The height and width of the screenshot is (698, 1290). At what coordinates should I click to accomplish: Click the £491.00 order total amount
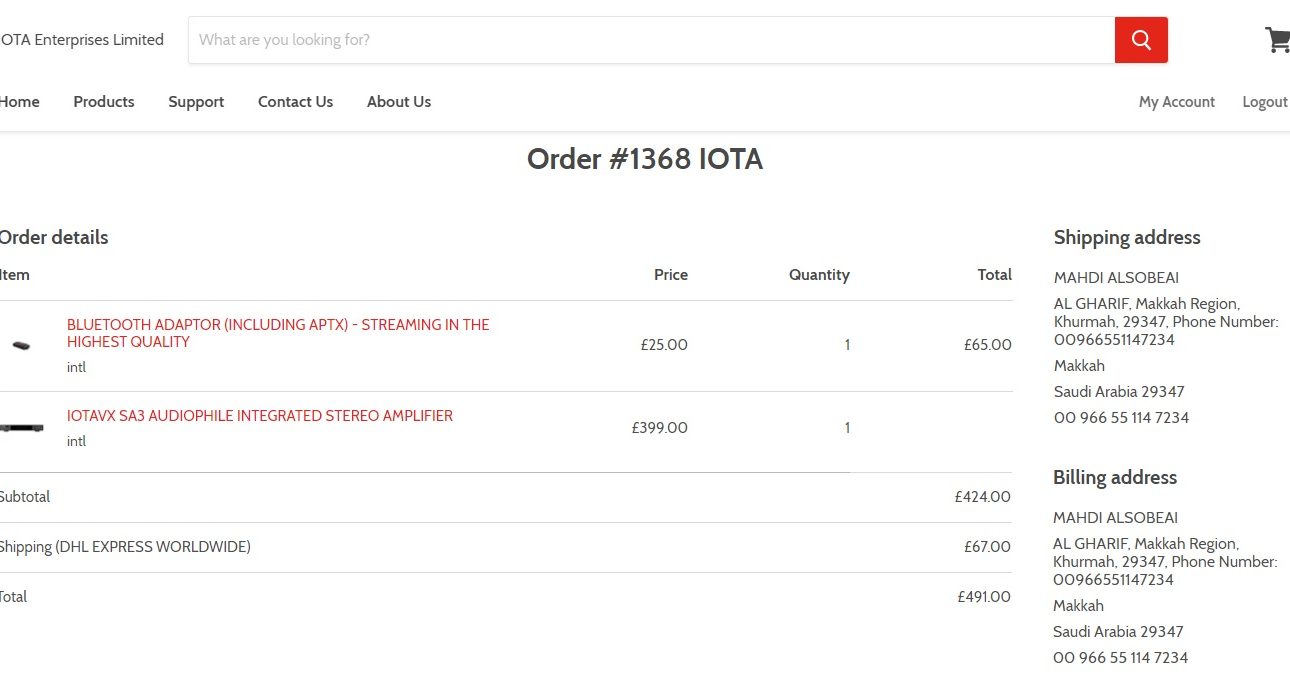click(984, 597)
